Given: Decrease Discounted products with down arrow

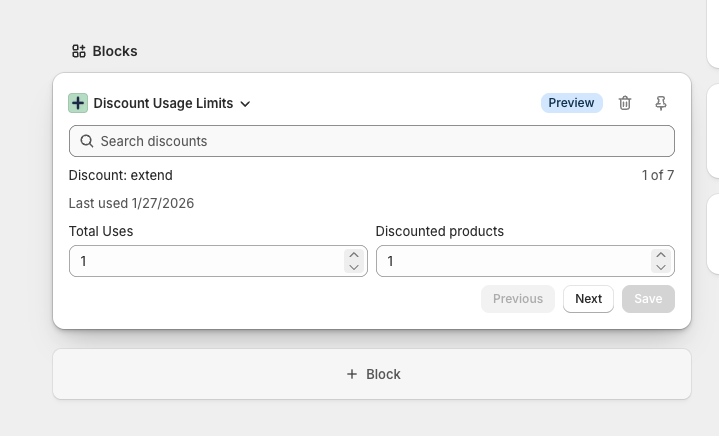Looking at the screenshot, I should pos(661,267).
